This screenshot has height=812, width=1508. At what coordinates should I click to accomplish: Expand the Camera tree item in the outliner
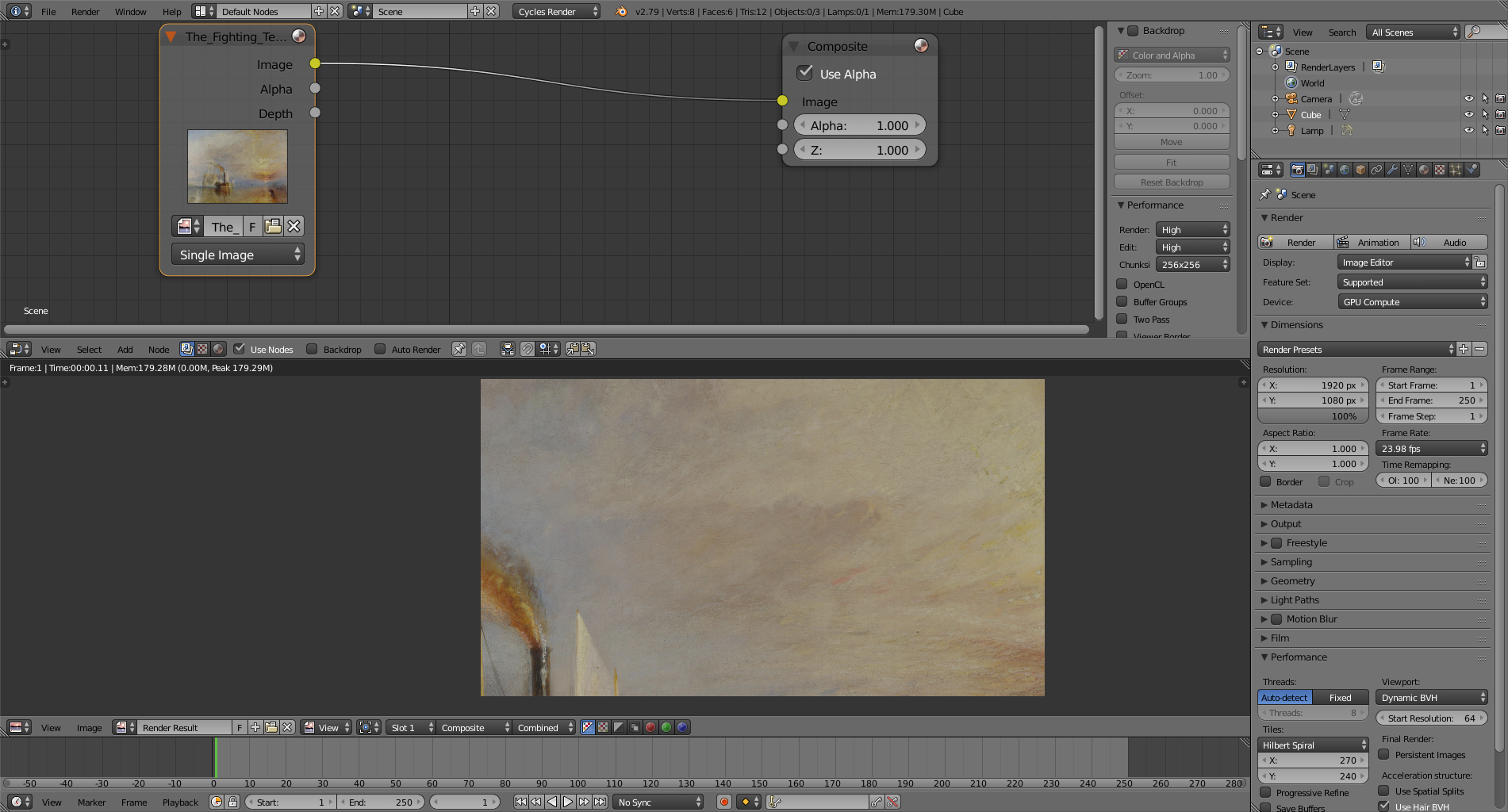coord(1275,99)
